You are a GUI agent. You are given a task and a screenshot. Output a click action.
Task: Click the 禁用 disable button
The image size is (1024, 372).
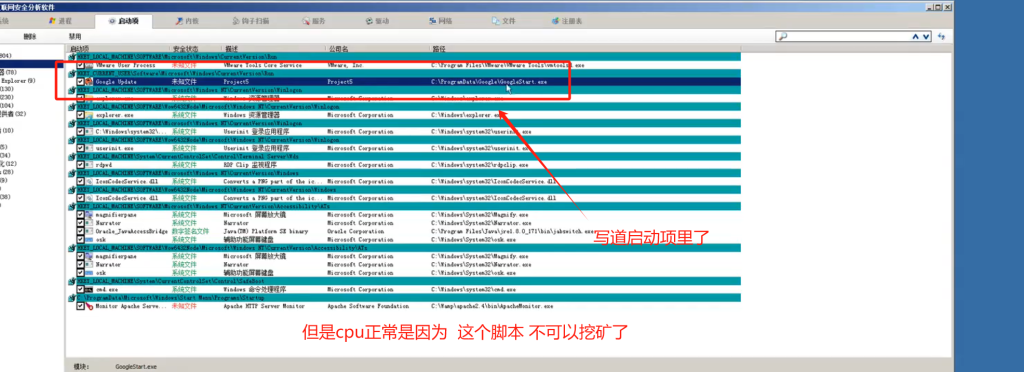(75, 37)
